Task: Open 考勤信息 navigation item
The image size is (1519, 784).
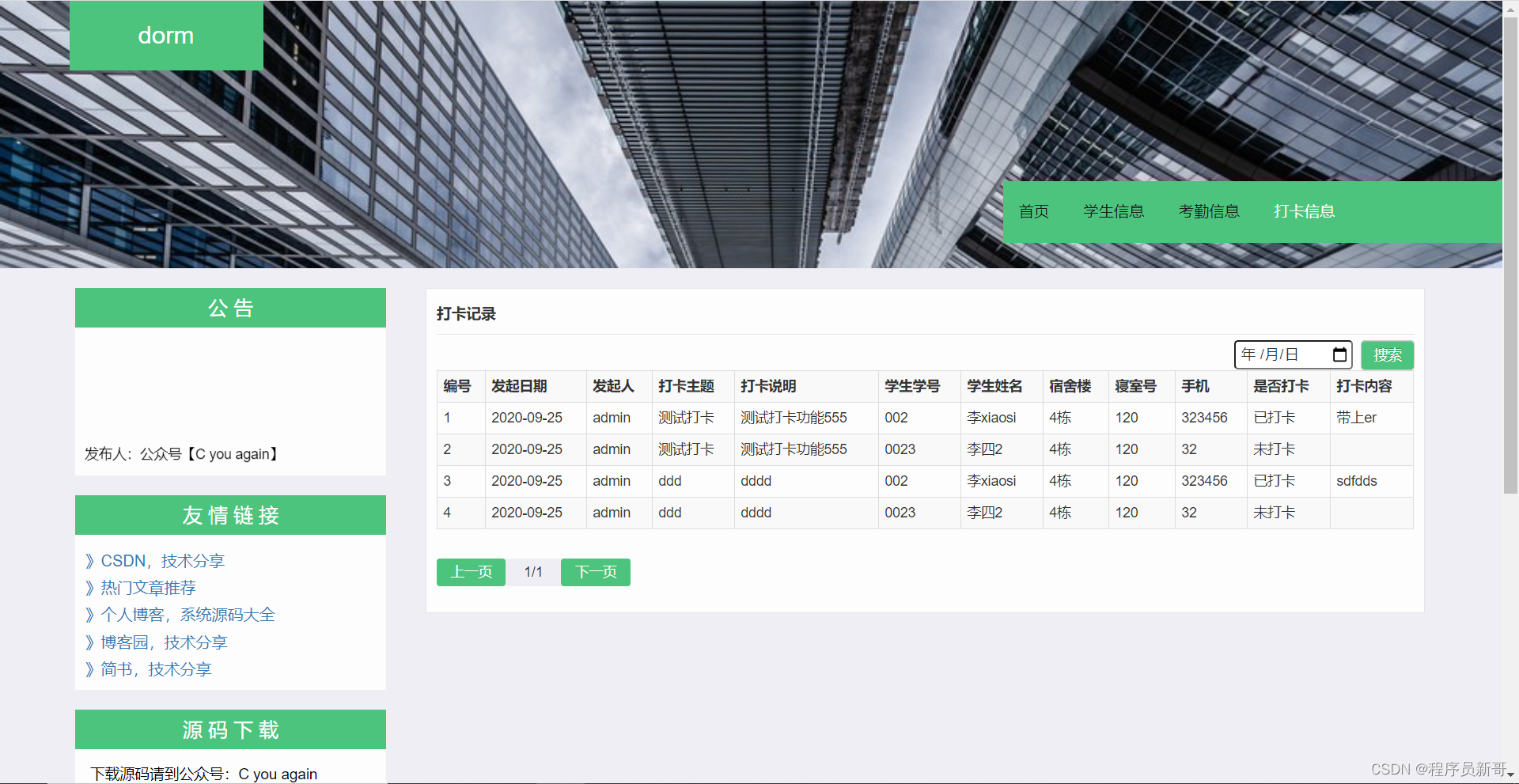Action: [1209, 211]
